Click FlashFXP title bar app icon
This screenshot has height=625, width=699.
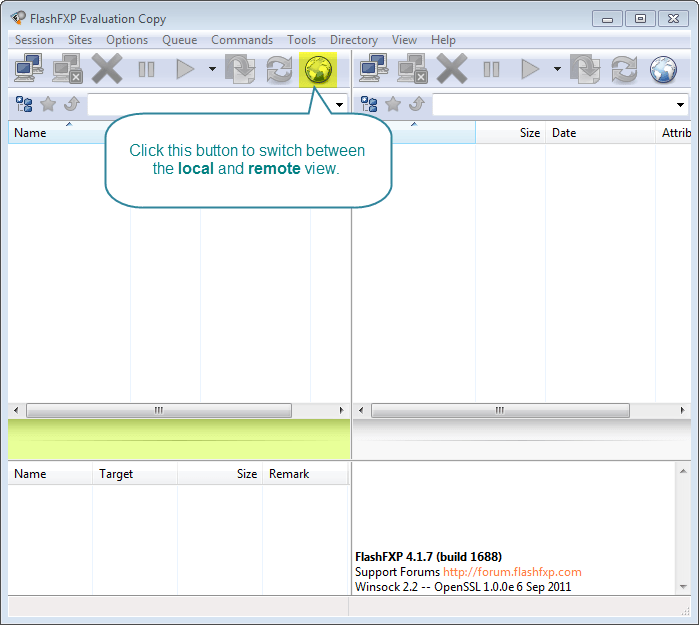(x=18, y=18)
